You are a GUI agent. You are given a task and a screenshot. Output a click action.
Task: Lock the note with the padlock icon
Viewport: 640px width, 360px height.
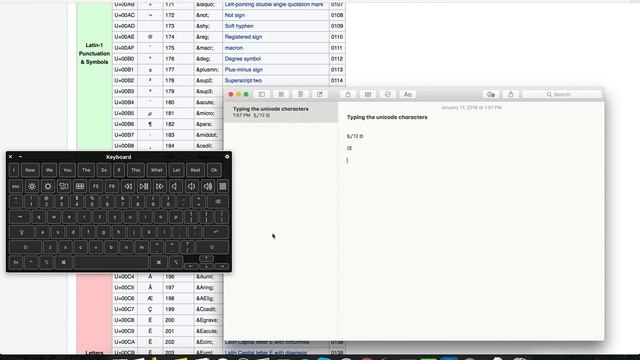348,94
